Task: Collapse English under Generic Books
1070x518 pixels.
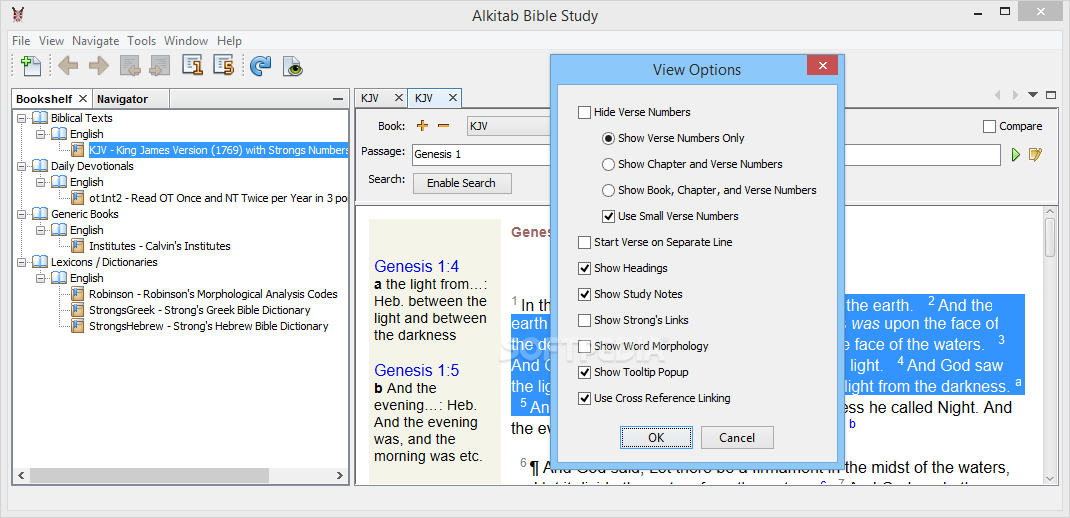Action: coord(40,230)
